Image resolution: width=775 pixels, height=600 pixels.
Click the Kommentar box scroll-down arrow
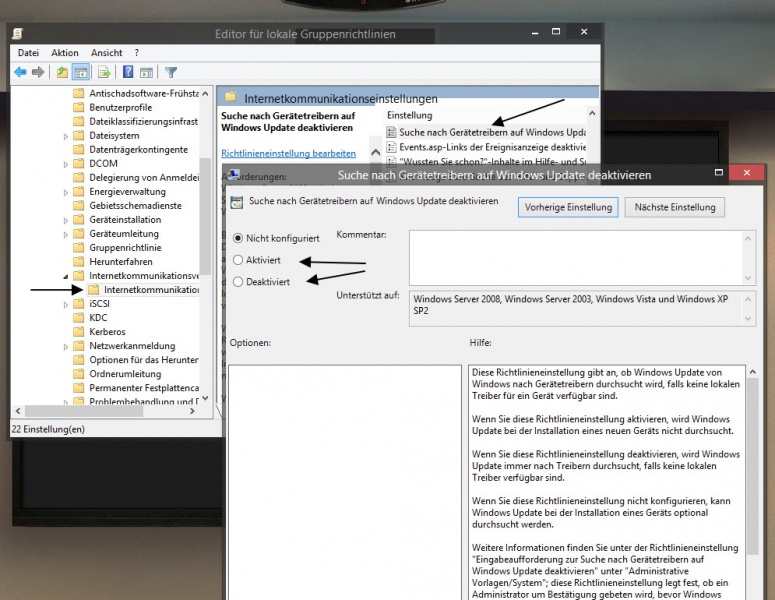pyautogui.click(x=748, y=278)
